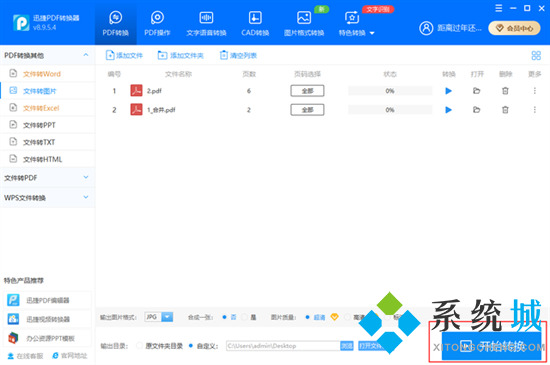The image size is (550, 365).
Task: Open the 迅捷视频转换器 product icon
Action: (x=13, y=319)
